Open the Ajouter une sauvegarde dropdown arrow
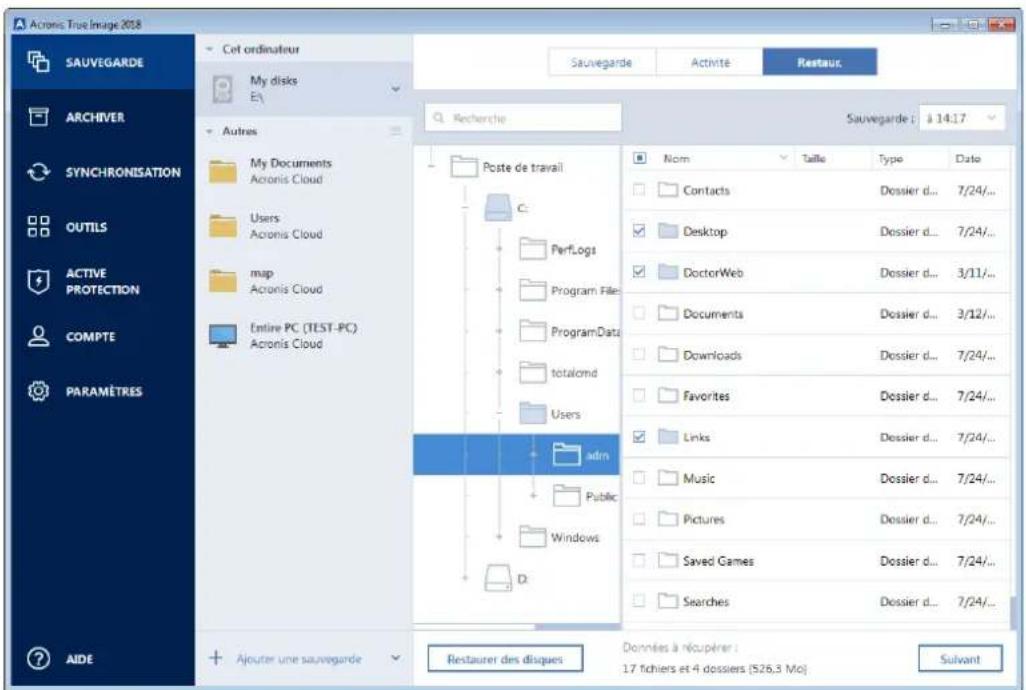1026x690 pixels. pos(395,658)
